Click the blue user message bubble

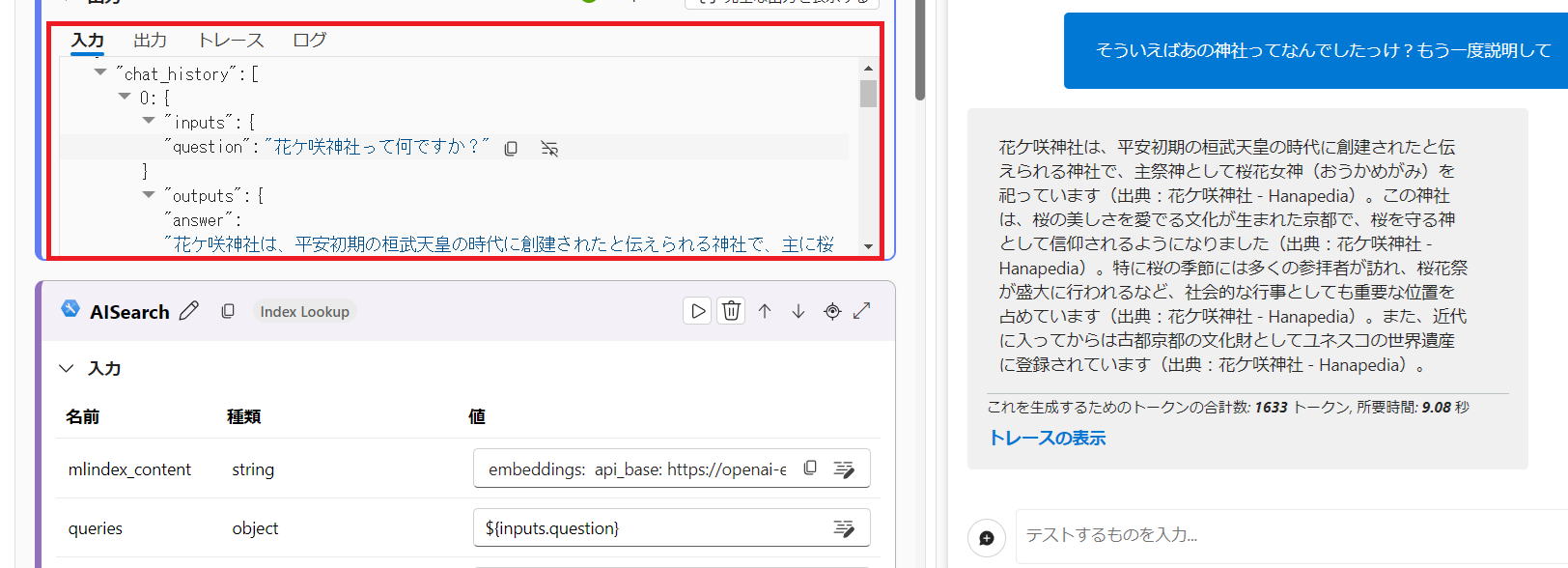coord(1316,50)
